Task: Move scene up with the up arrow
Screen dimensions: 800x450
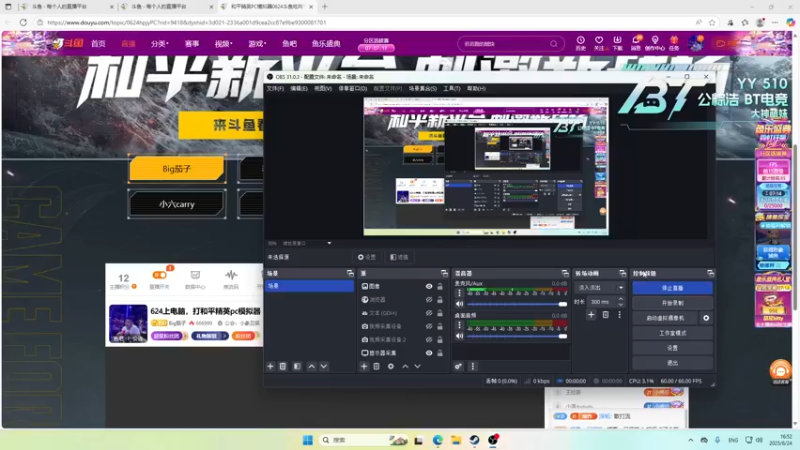Action: [x=311, y=366]
